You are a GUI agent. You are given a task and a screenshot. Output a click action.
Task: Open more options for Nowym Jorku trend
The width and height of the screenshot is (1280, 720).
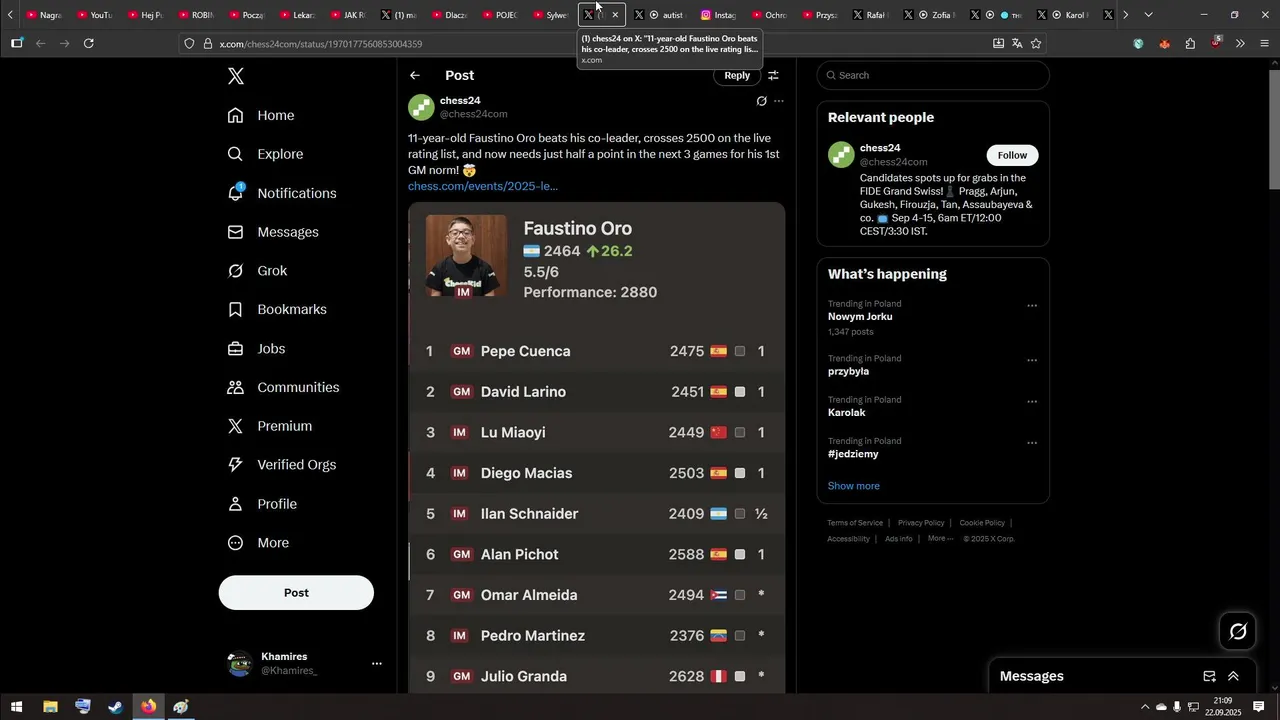click(1032, 306)
